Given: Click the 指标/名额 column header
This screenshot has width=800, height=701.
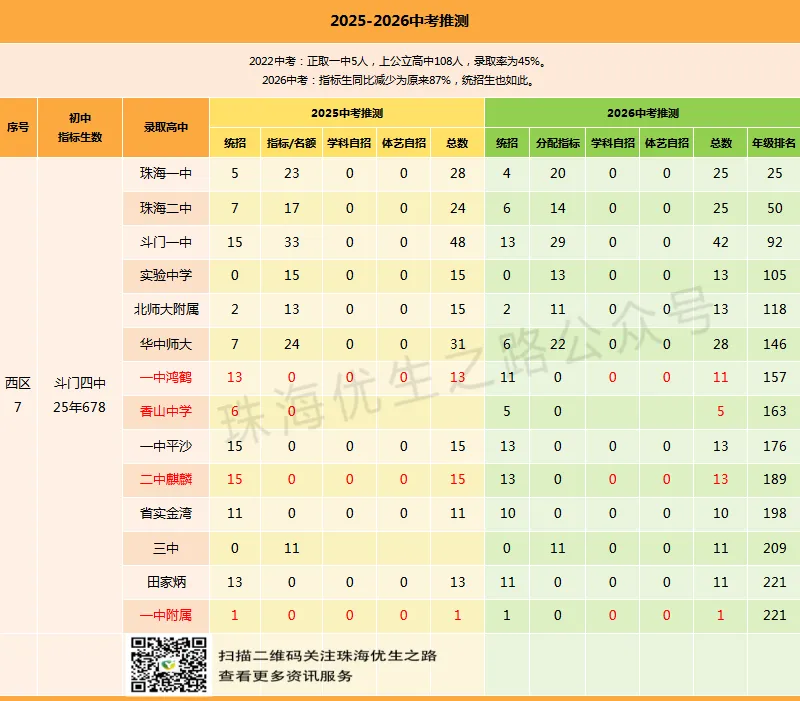Looking at the screenshot, I should 291,143.
